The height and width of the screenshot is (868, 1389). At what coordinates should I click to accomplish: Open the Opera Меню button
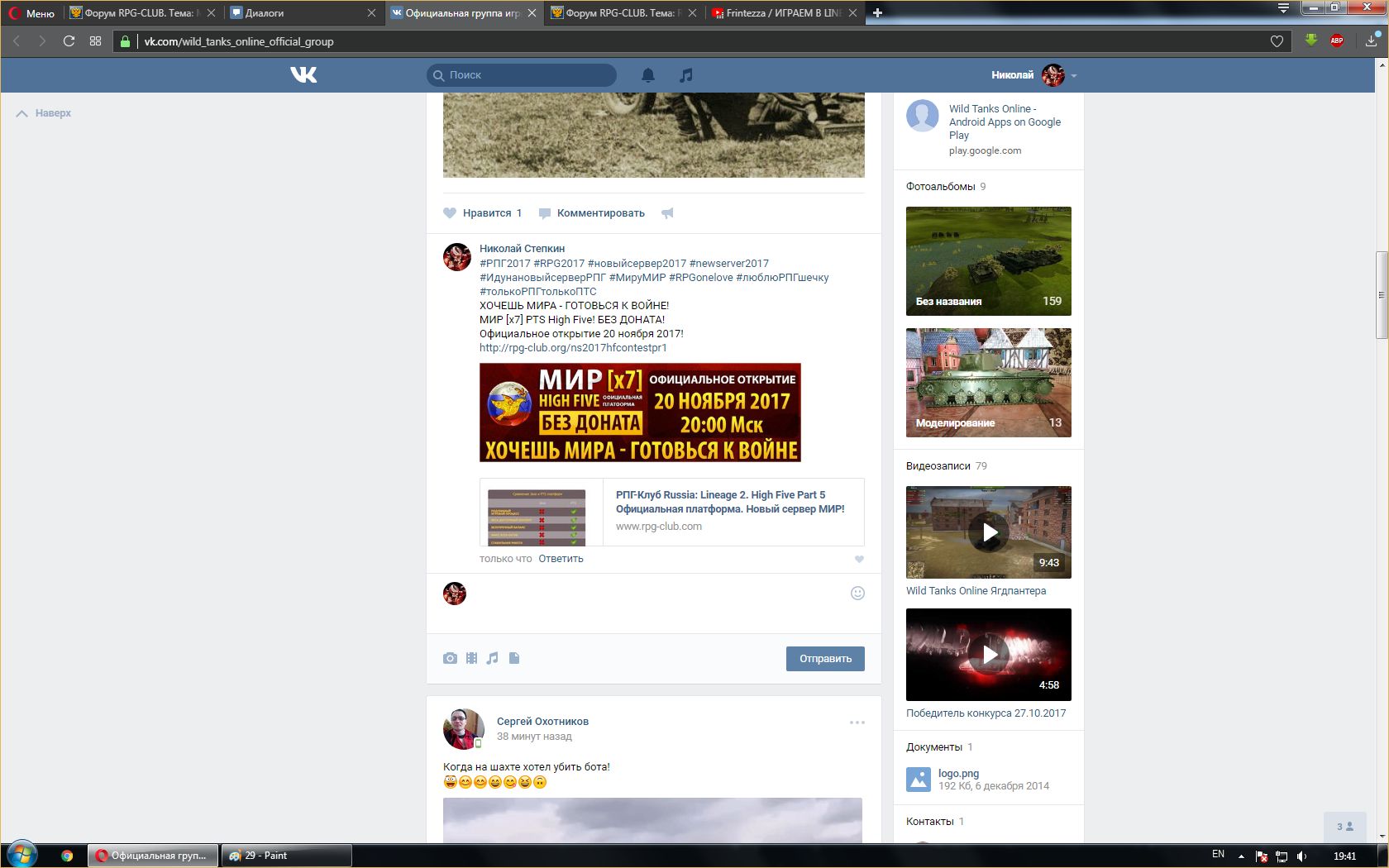31,13
